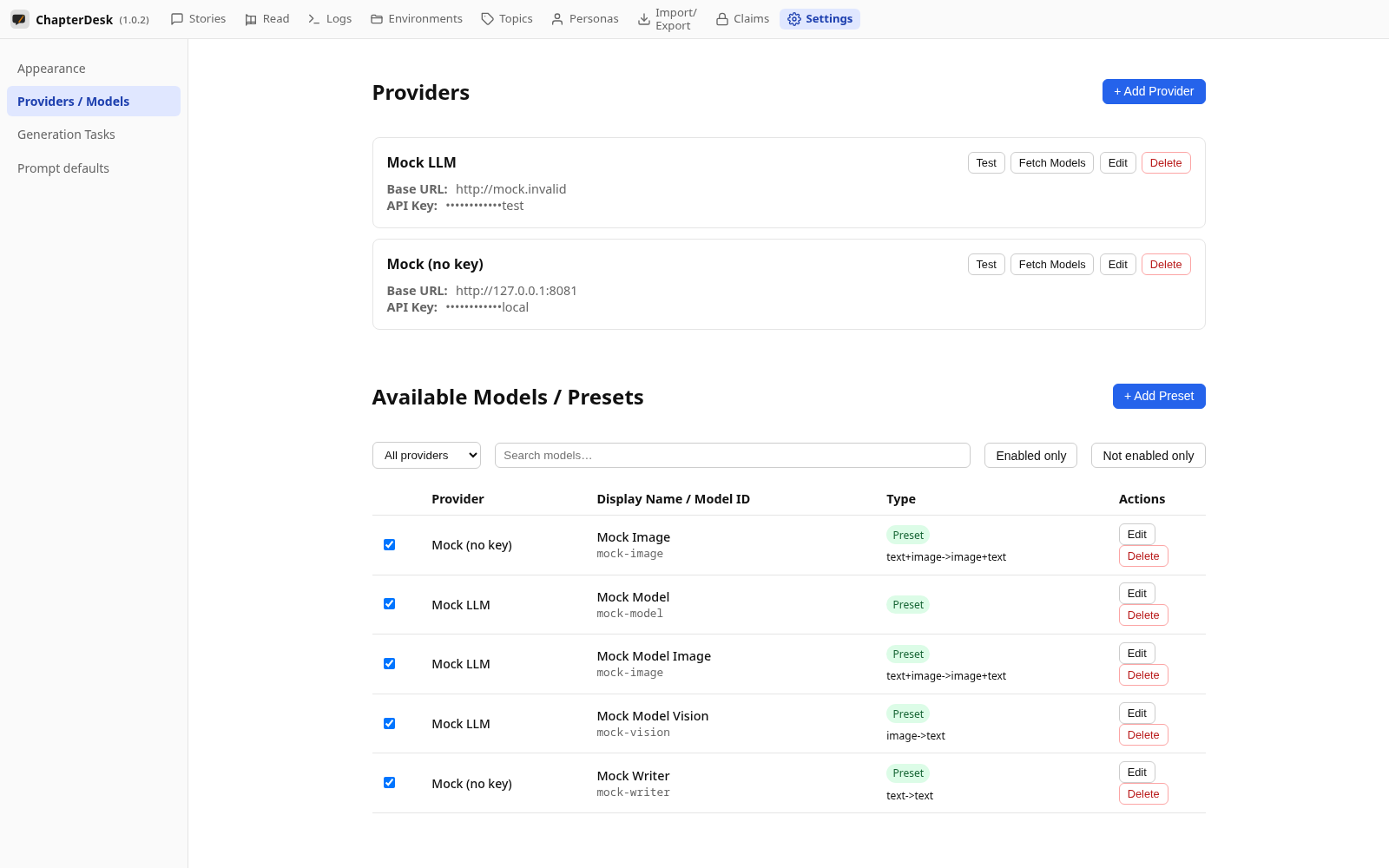Image resolution: width=1389 pixels, height=868 pixels.
Task: Edit the Mock LLM provider
Action: (1118, 163)
